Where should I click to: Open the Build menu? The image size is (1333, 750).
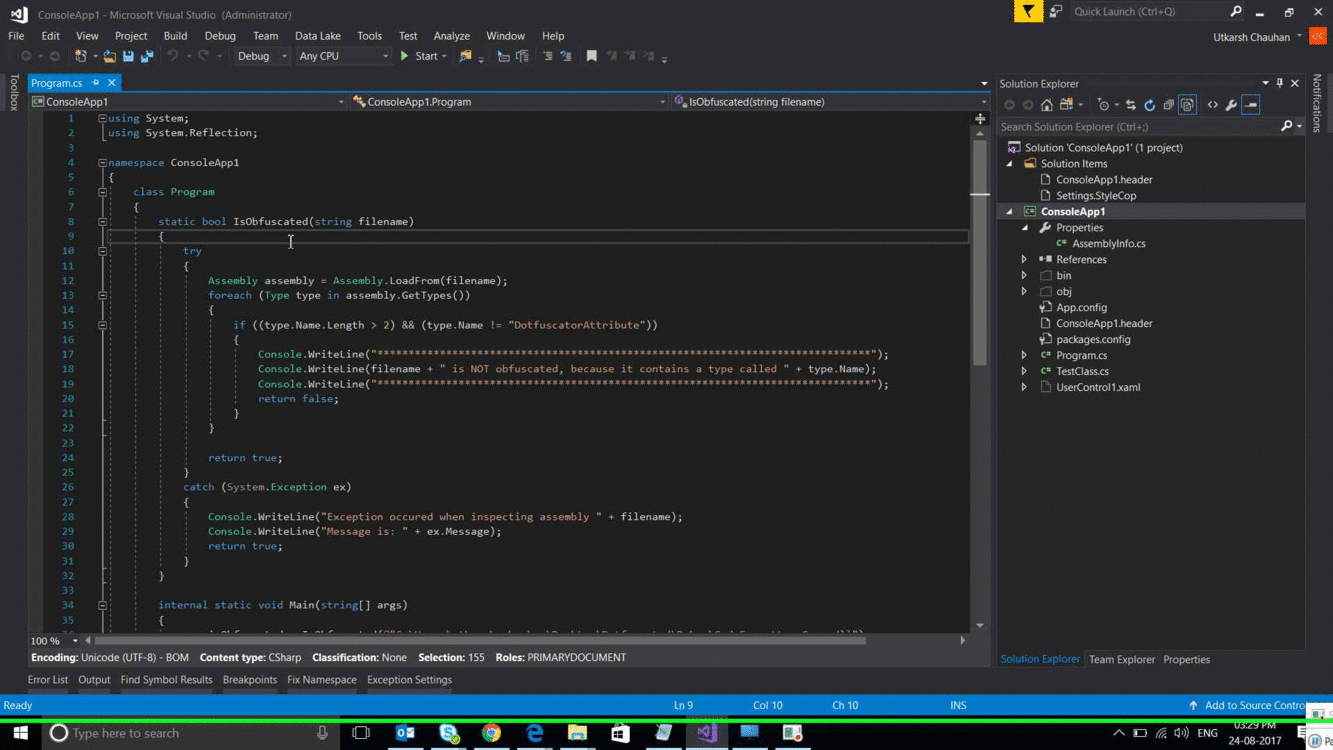point(175,35)
